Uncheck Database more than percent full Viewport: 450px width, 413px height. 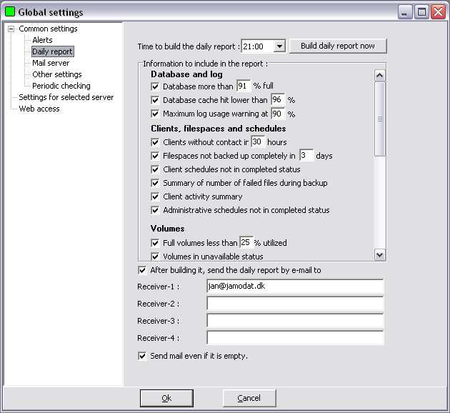155,87
